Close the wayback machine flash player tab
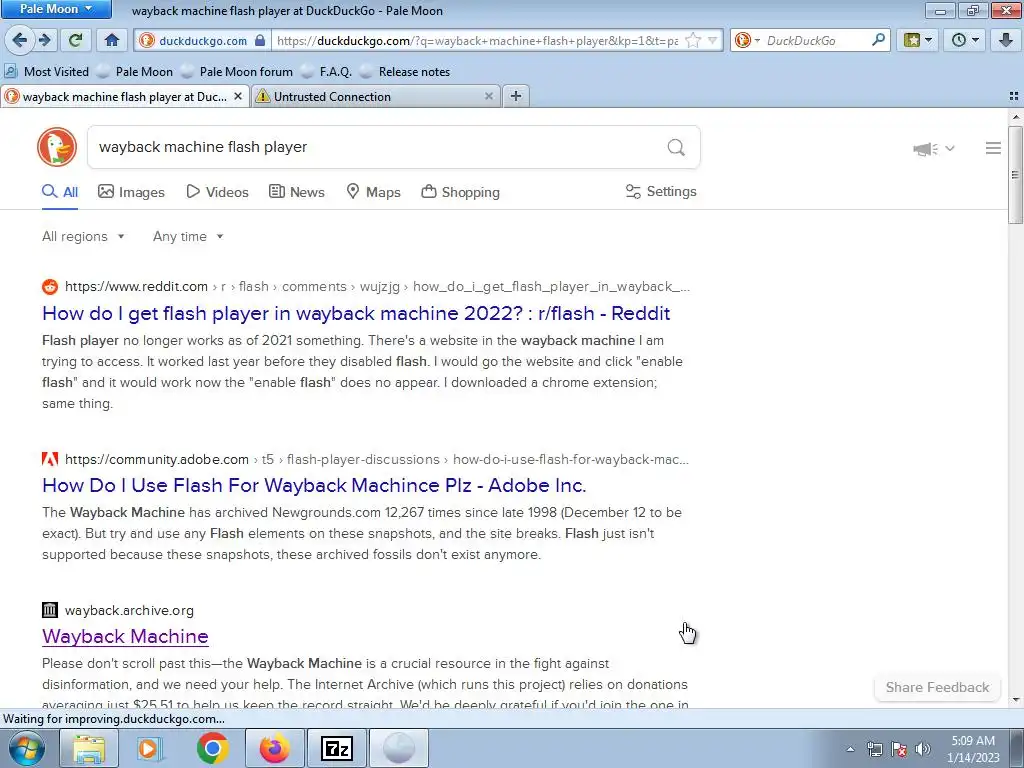Image resolution: width=1024 pixels, height=768 pixels. [x=238, y=97]
